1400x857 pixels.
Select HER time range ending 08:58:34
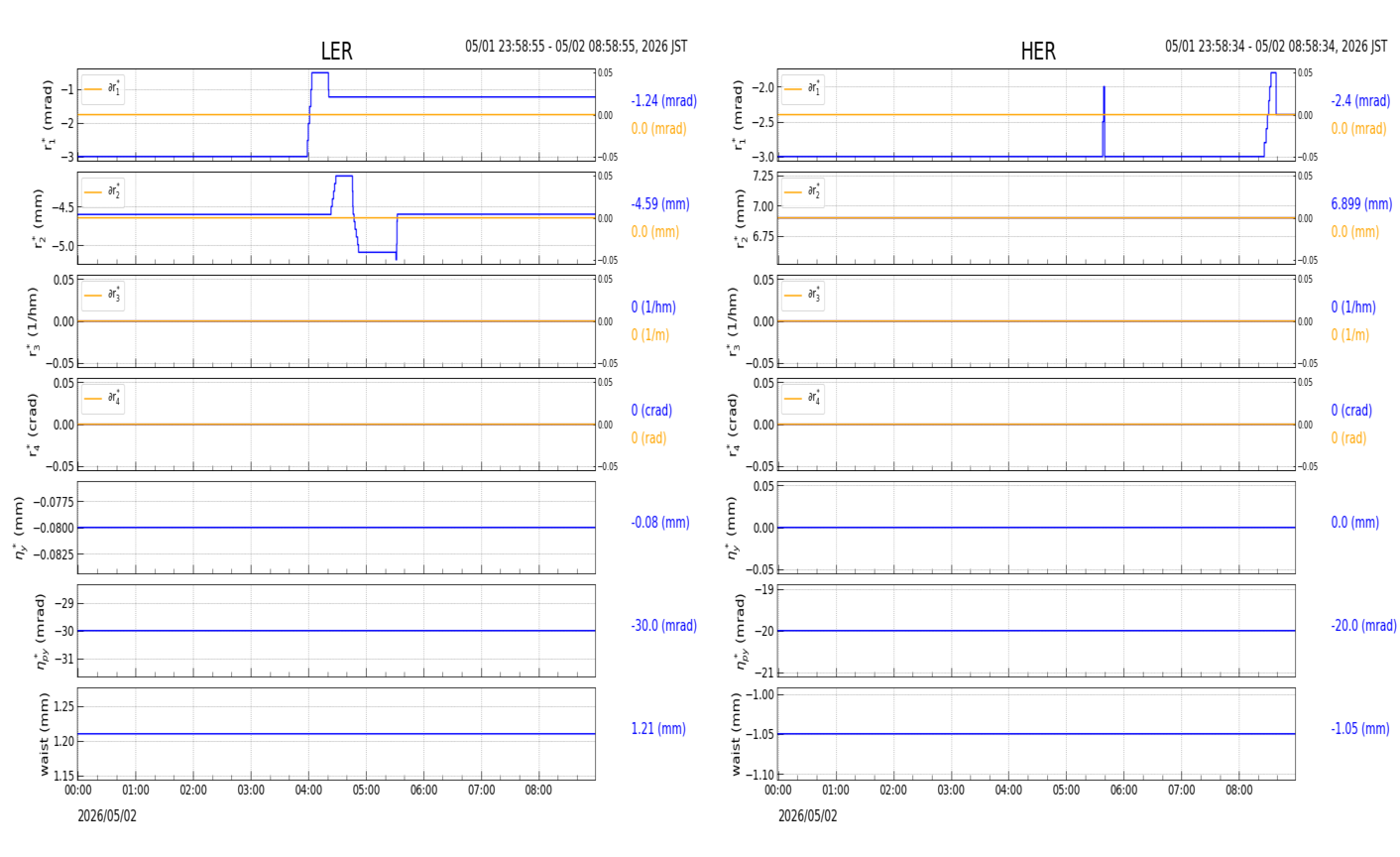point(1276,47)
